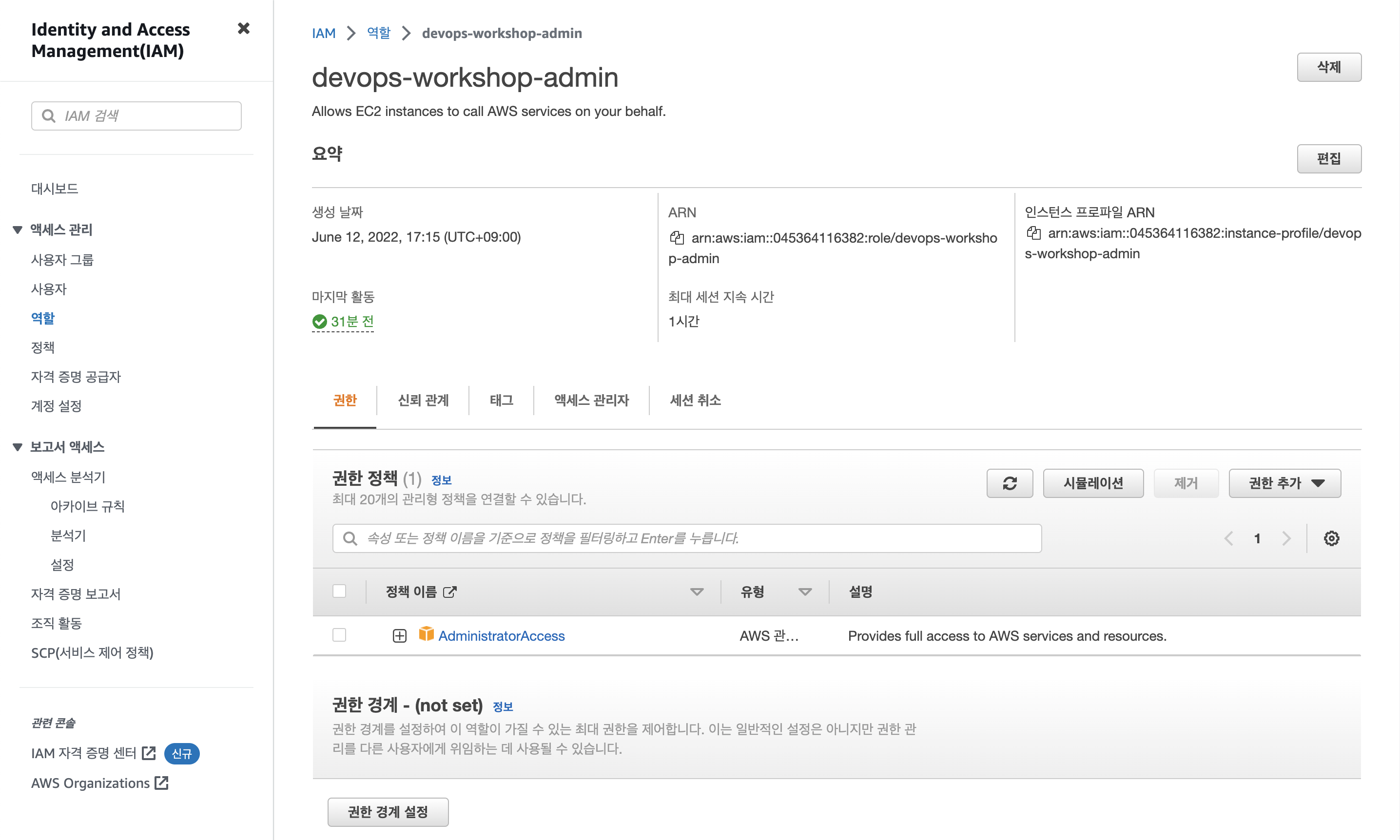Expand the AdministratorAccess policy details
1400x840 pixels.
tap(400, 636)
